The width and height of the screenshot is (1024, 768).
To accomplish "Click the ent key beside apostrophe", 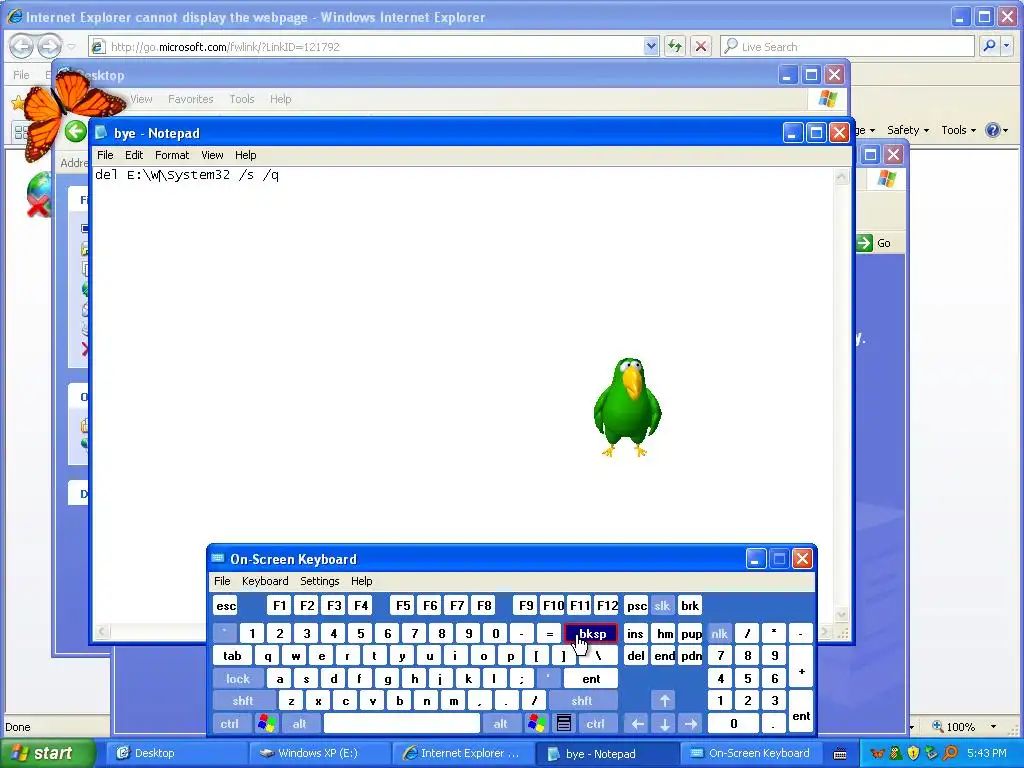I will [591, 679].
